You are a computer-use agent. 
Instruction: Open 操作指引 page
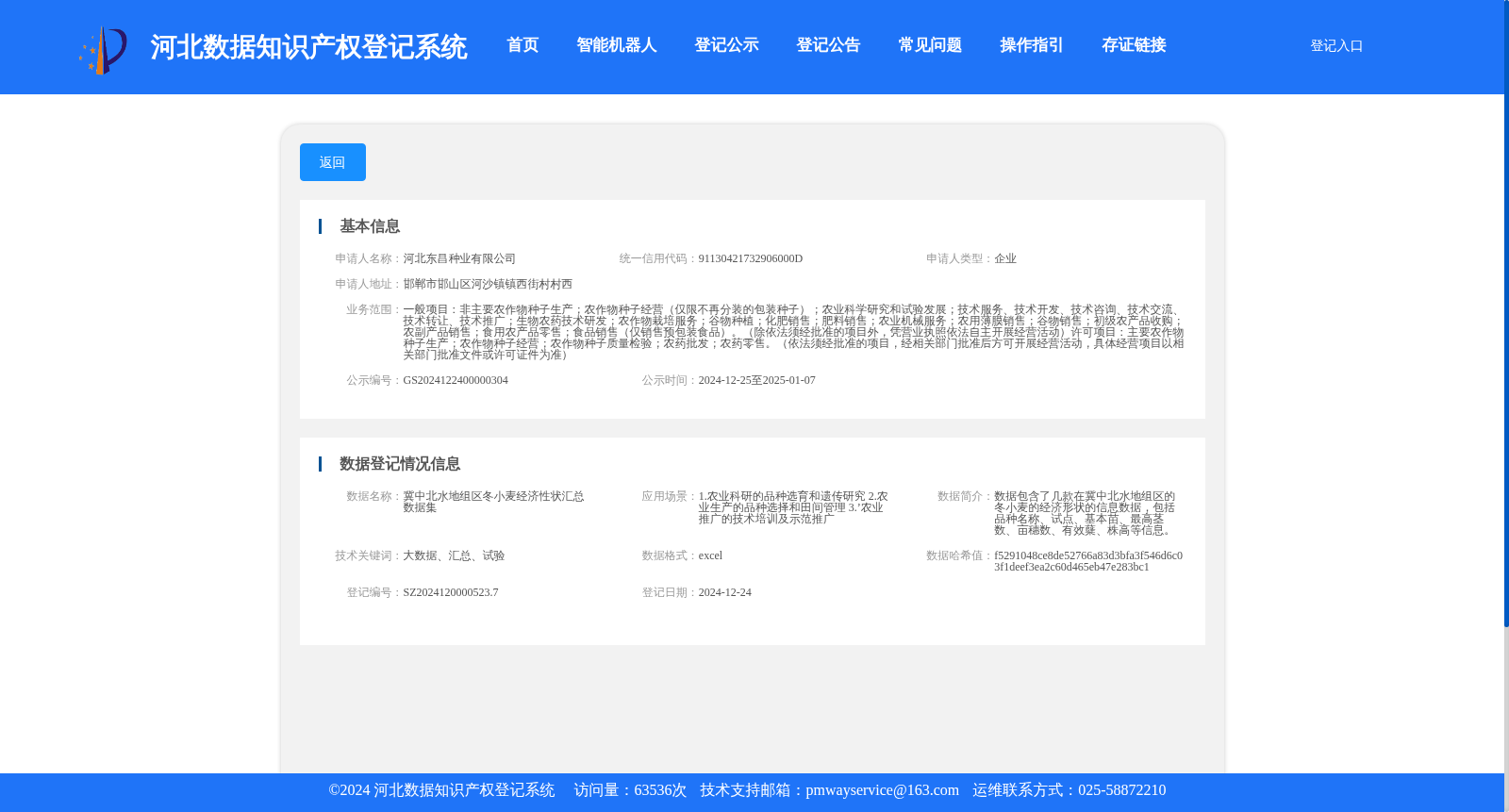tap(1032, 45)
